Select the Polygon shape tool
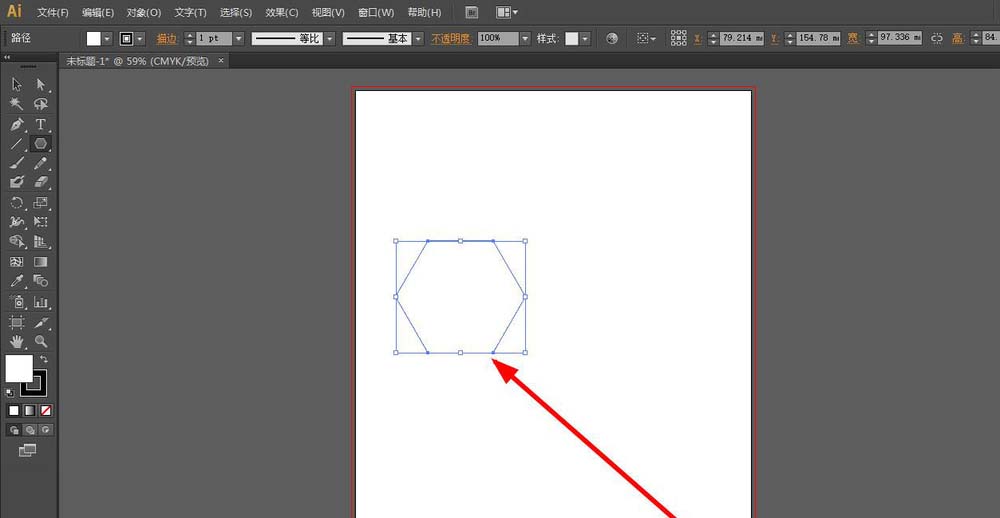The width and height of the screenshot is (1000, 518). pos(41,144)
